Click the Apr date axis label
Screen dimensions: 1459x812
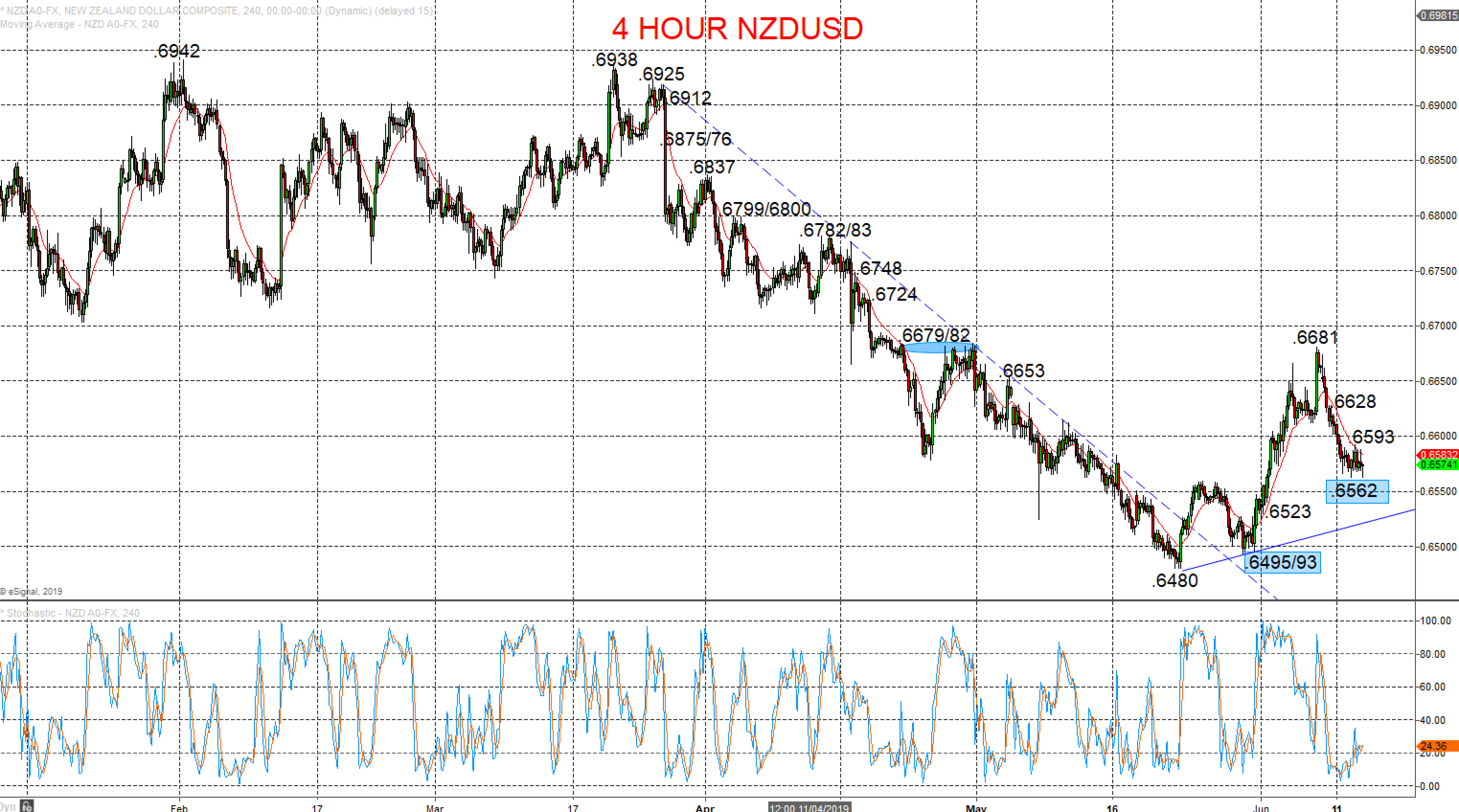point(705,808)
